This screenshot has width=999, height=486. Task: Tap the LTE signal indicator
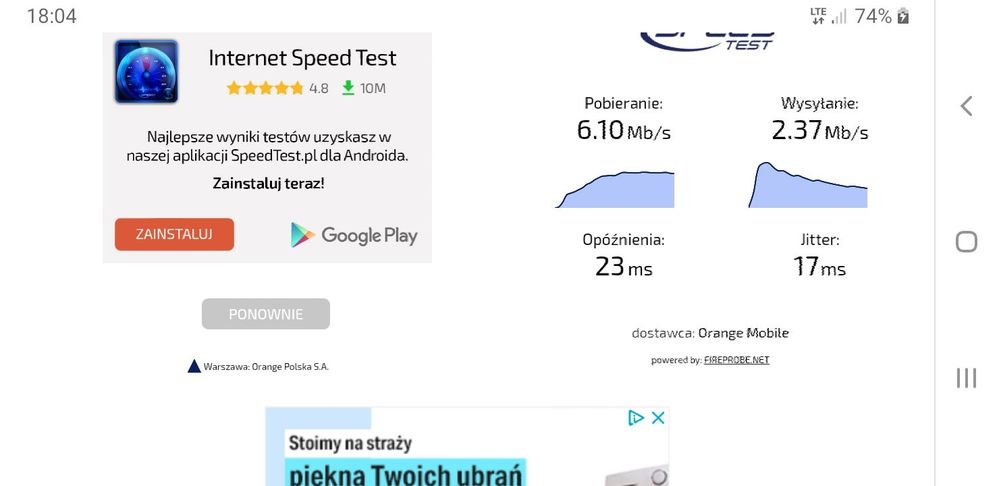coord(819,16)
